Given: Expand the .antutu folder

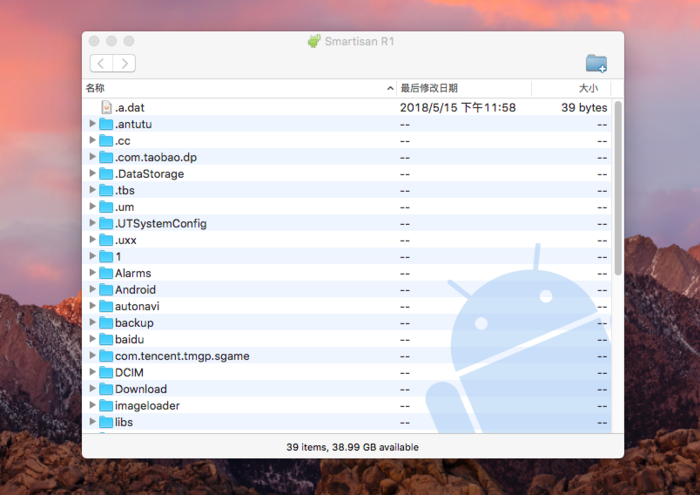Looking at the screenshot, I should point(92,123).
